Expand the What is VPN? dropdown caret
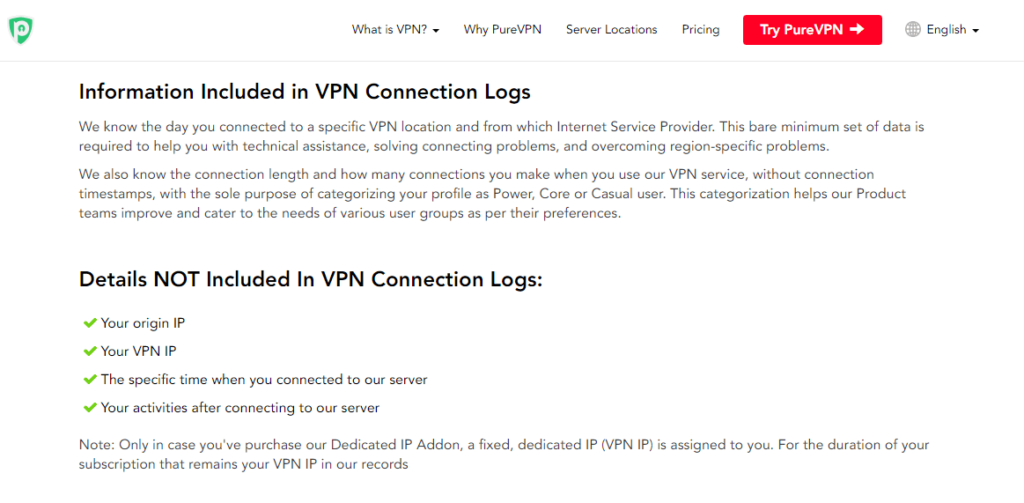Viewport: 1024px width, 503px height. click(x=436, y=31)
